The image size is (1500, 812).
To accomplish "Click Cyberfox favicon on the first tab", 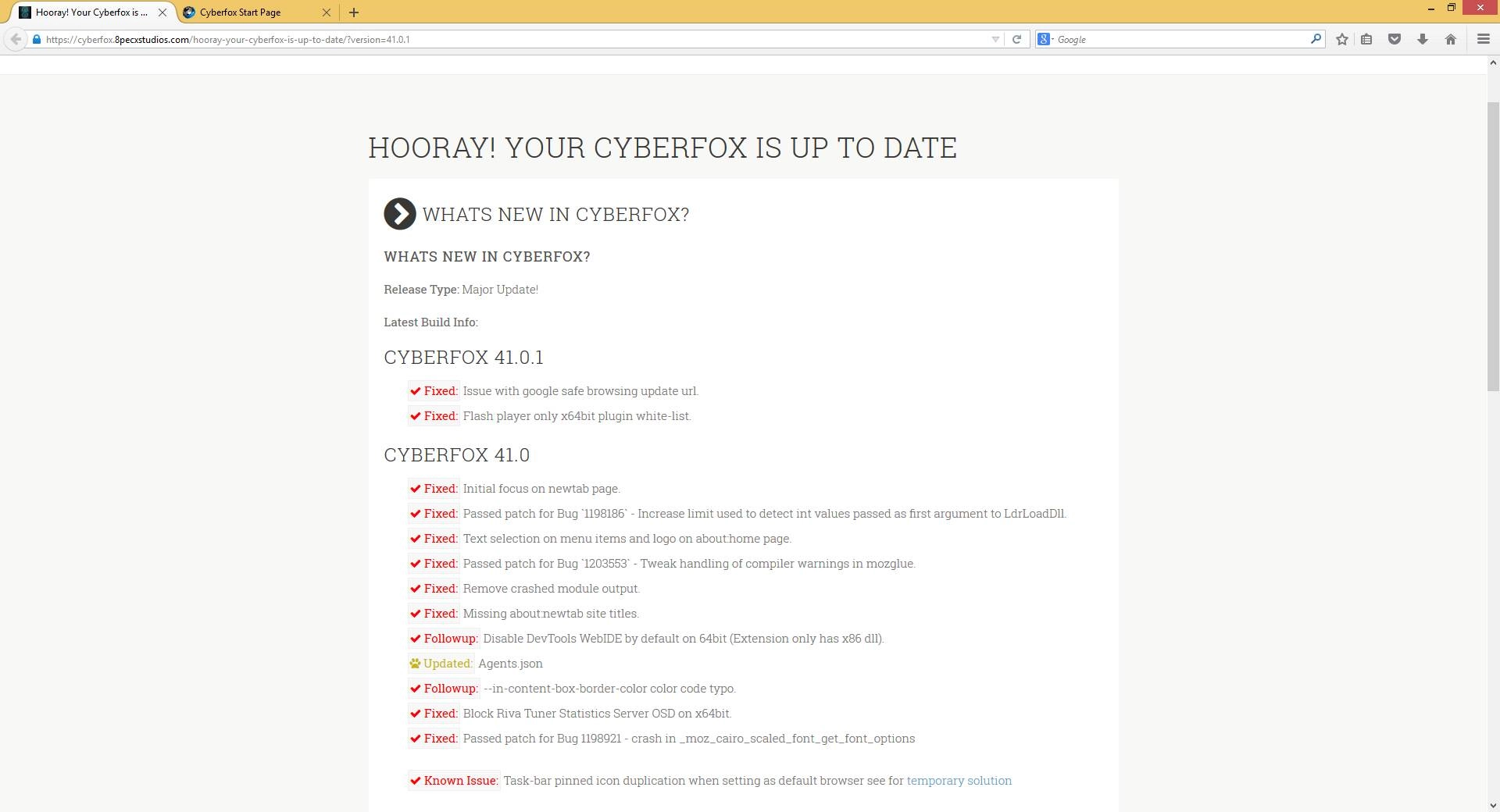I will [x=25, y=12].
